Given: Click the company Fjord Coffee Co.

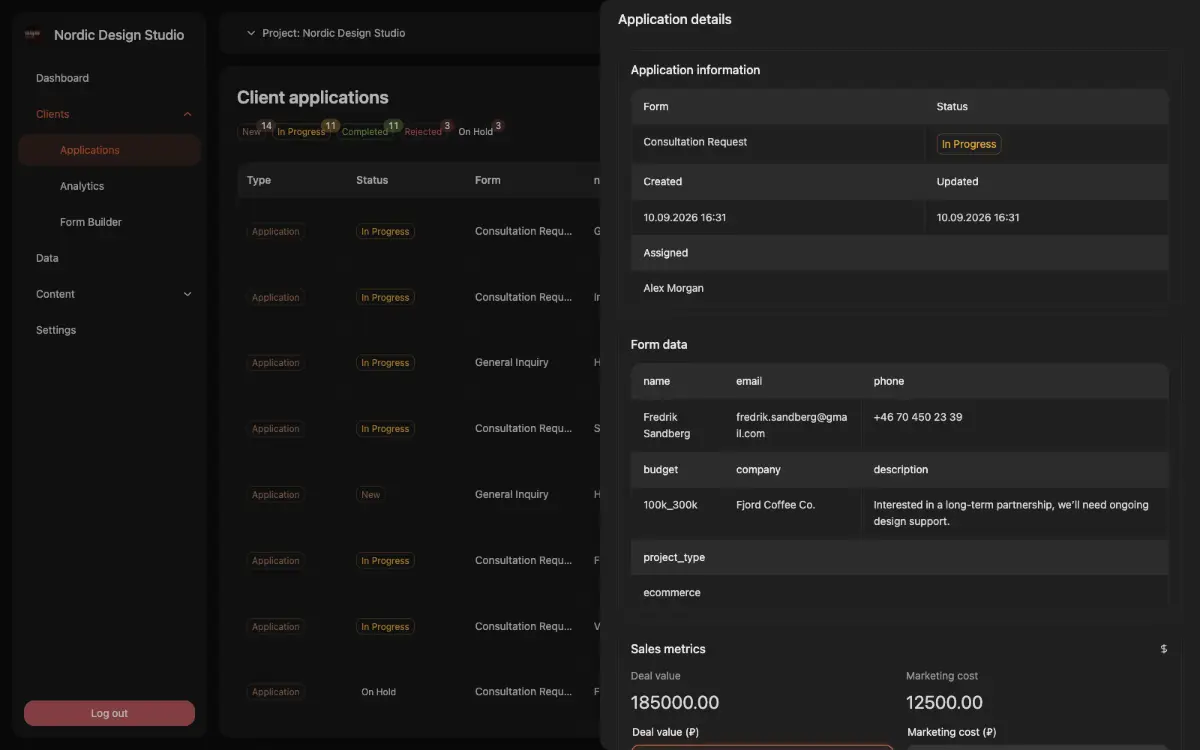Looking at the screenshot, I should [775, 505].
